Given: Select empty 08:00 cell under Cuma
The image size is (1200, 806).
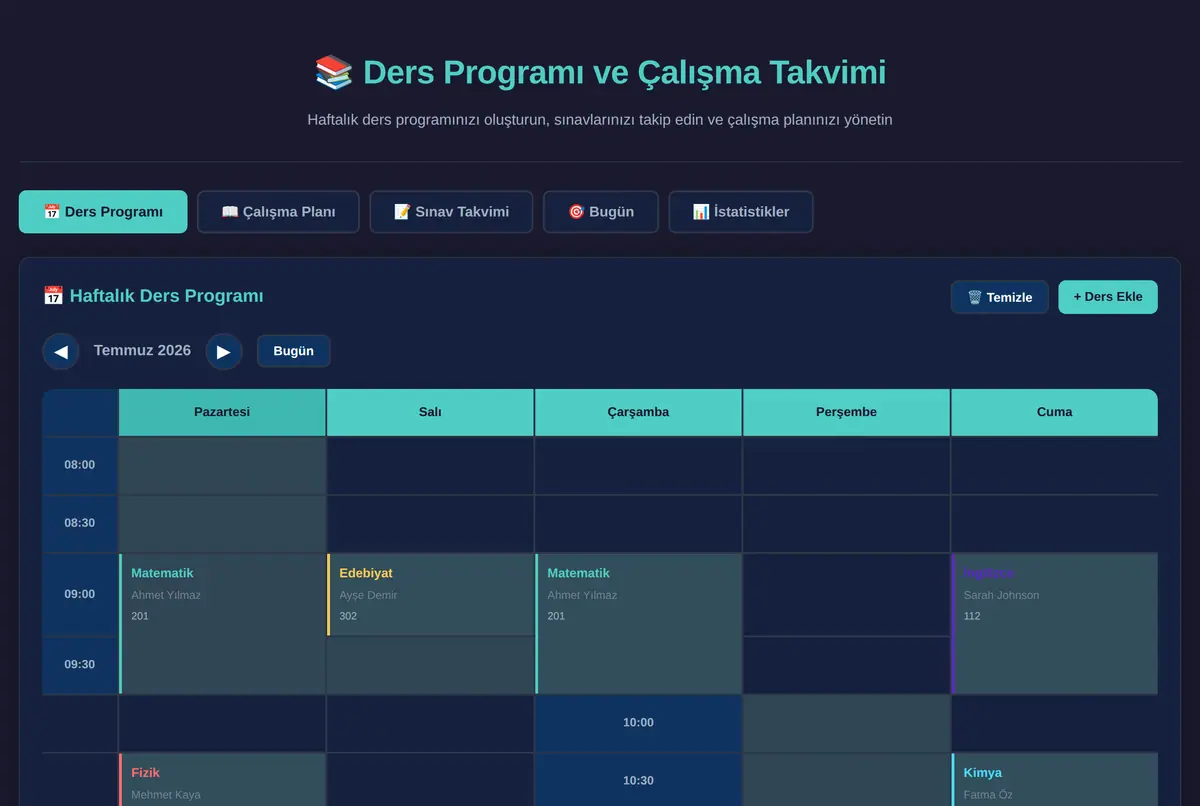Looking at the screenshot, I should (x=1054, y=465).
